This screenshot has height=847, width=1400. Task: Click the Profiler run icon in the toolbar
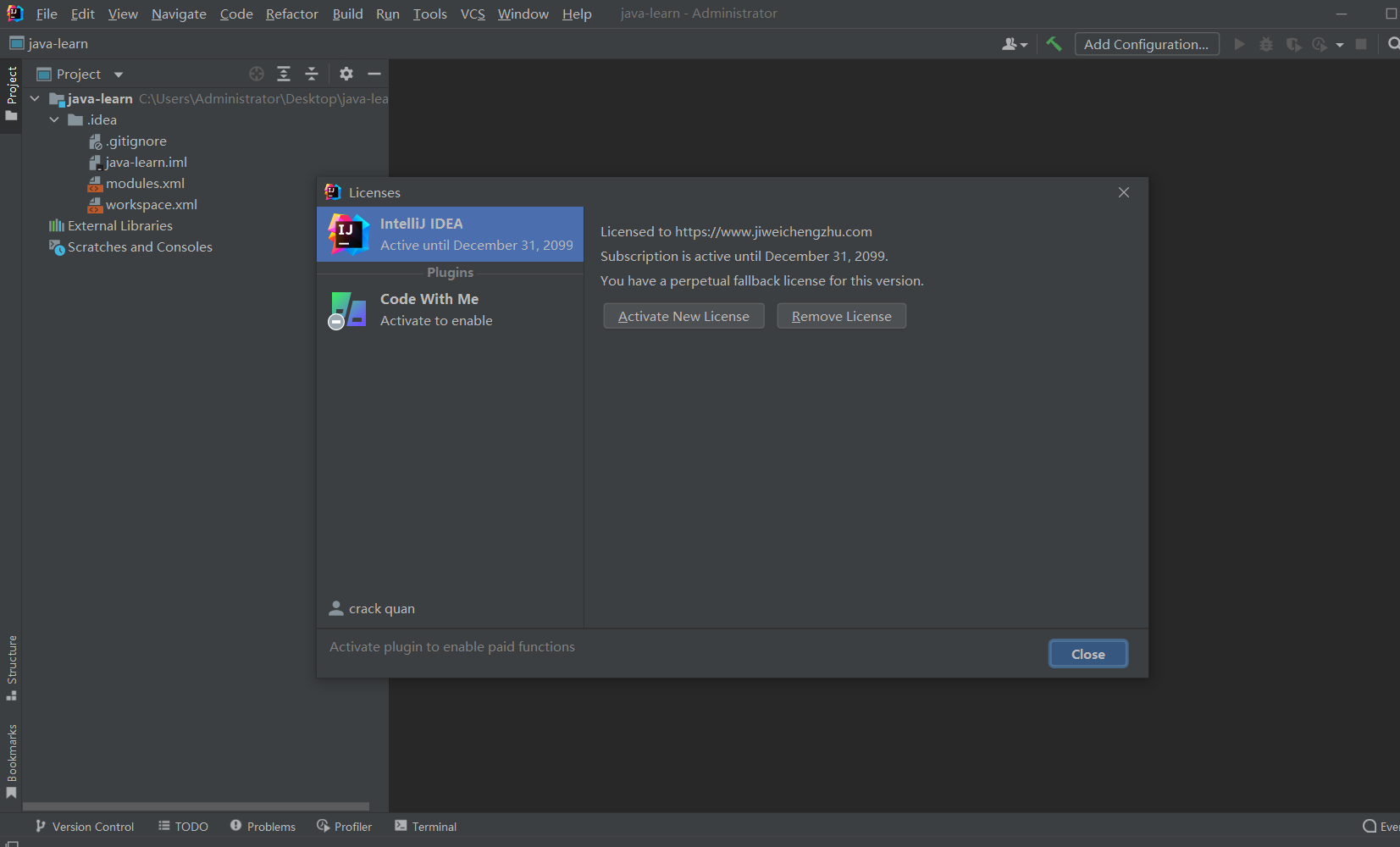pyautogui.click(x=1320, y=44)
